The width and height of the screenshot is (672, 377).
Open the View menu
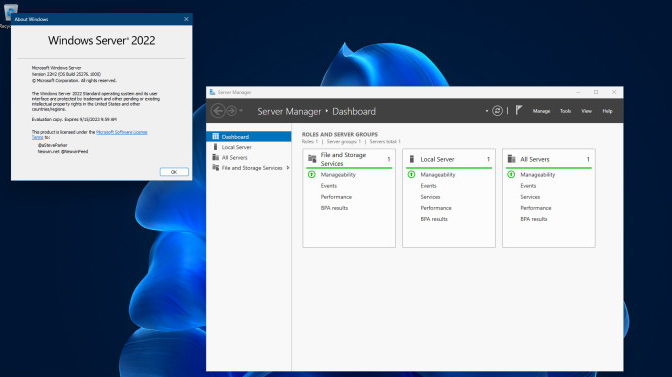(586, 111)
